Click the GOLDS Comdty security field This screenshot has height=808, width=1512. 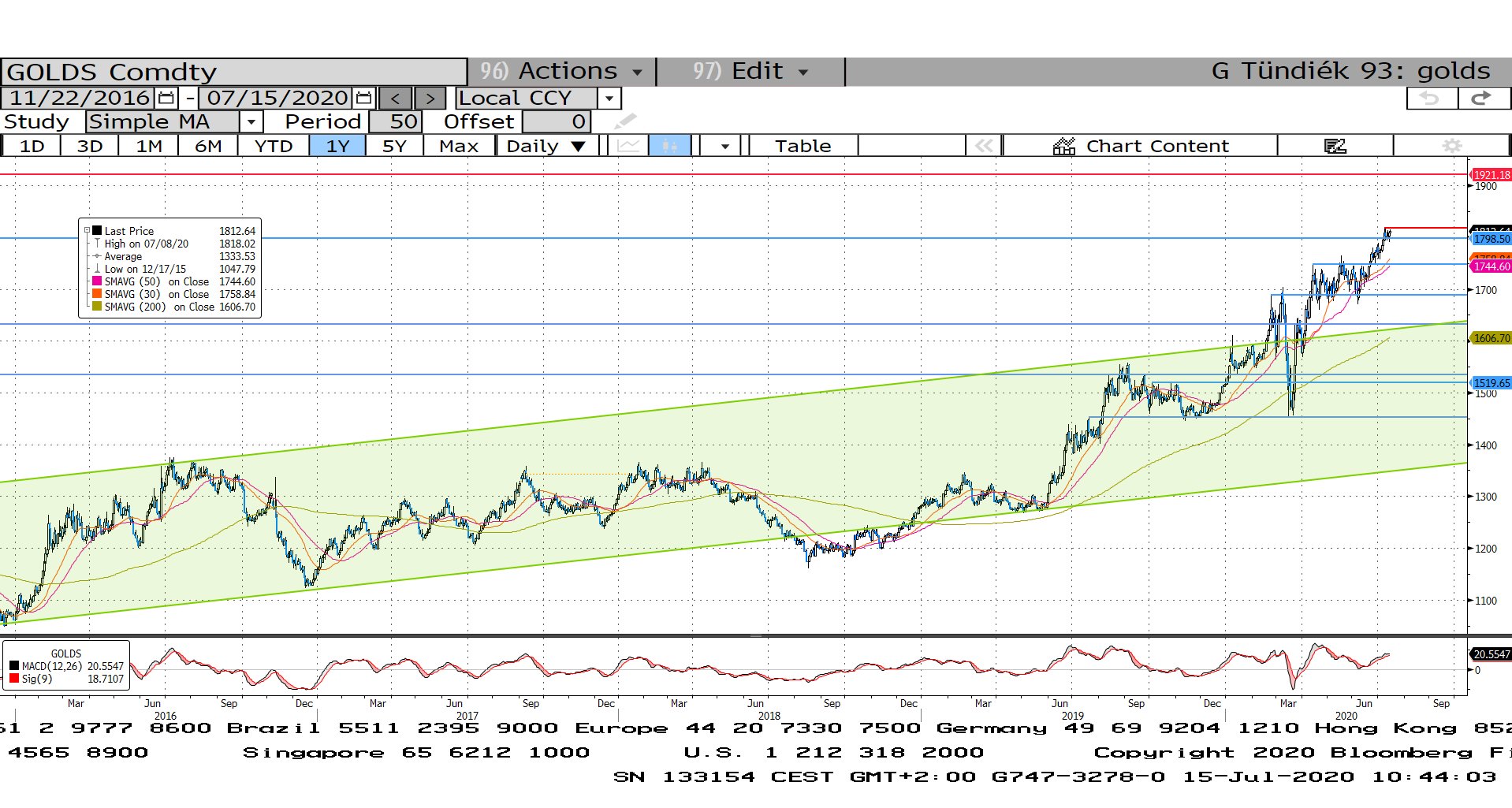(x=233, y=72)
